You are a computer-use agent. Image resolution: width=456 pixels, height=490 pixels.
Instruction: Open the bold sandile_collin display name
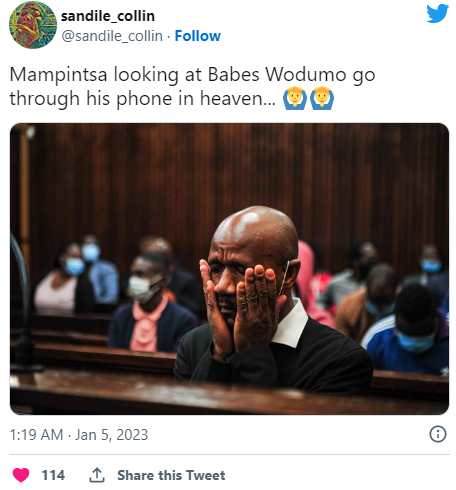click(108, 16)
